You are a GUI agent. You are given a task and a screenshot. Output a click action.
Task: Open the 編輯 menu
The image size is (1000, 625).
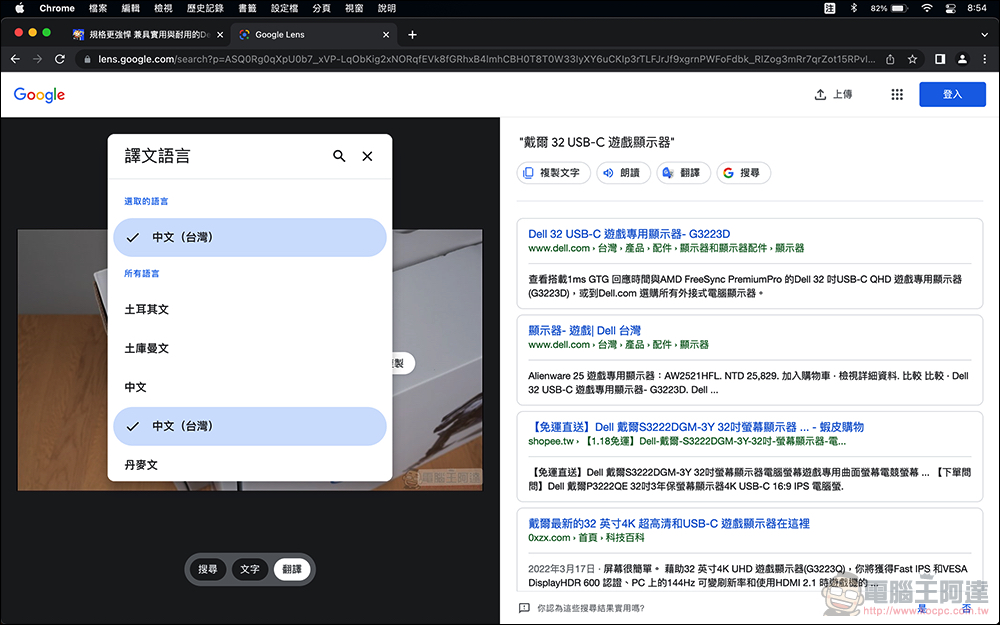130,8
